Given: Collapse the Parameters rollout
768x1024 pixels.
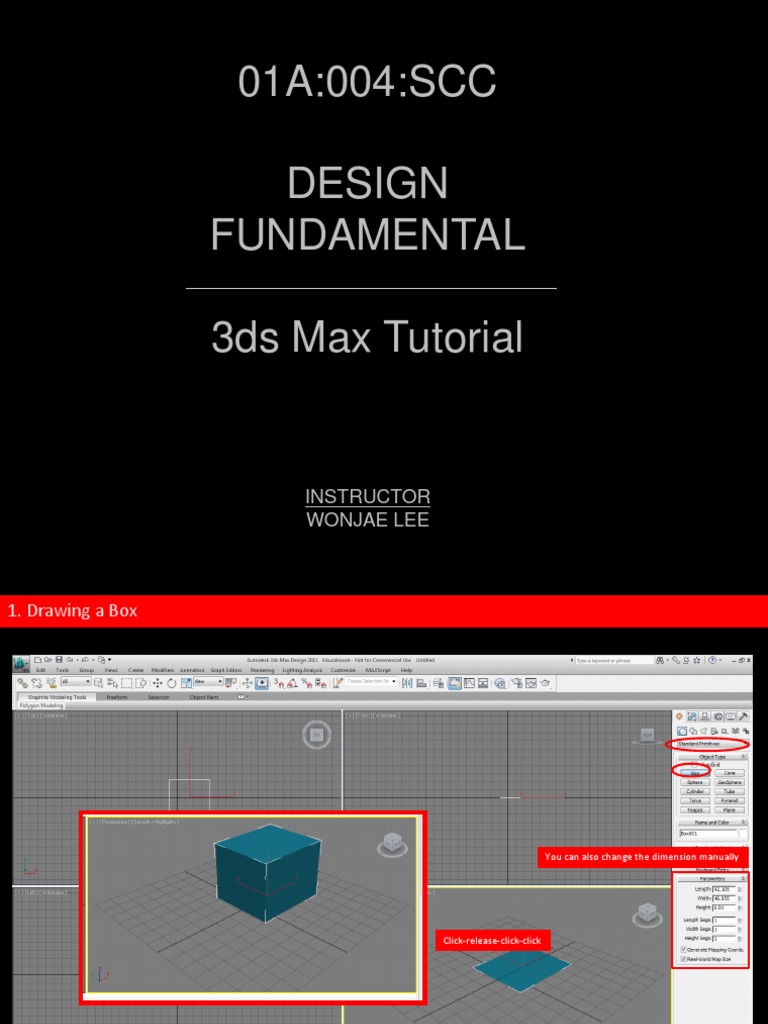Looking at the screenshot, I should pyautogui.click(x=711, y=878).
